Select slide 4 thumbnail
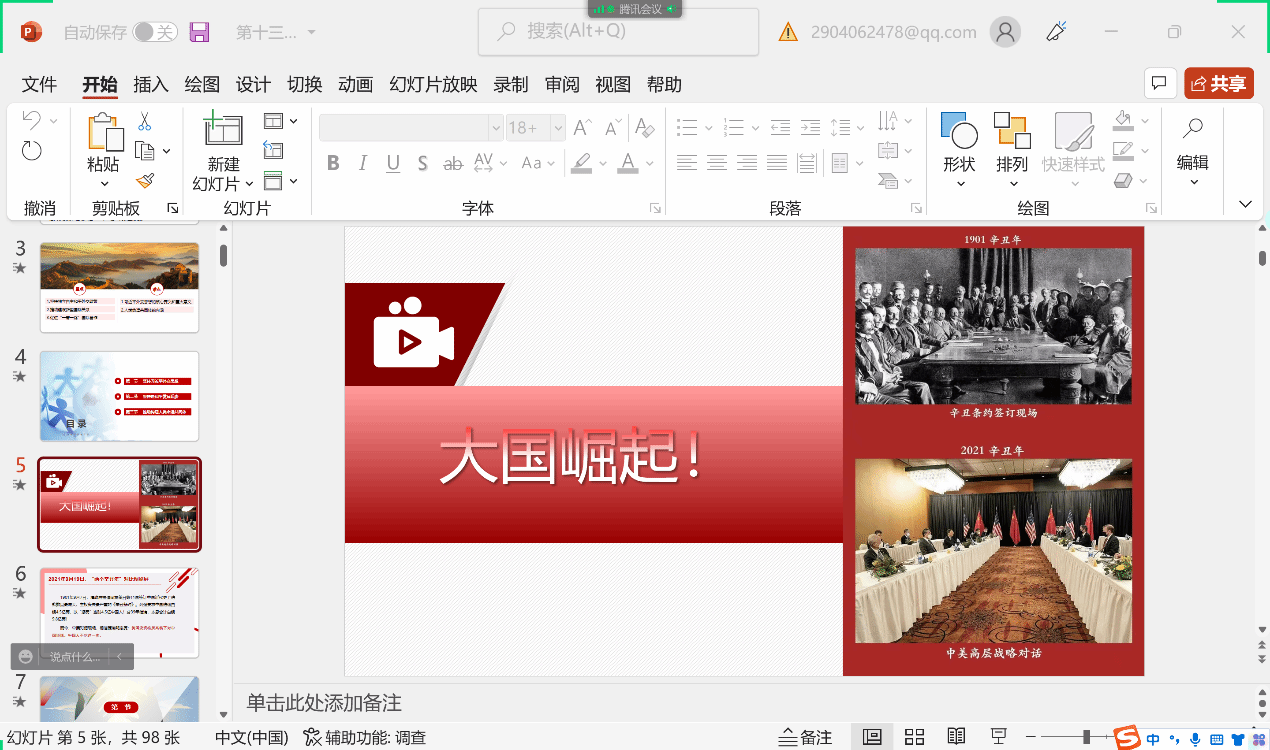1270x750 pixels. (x=119, y=396)
